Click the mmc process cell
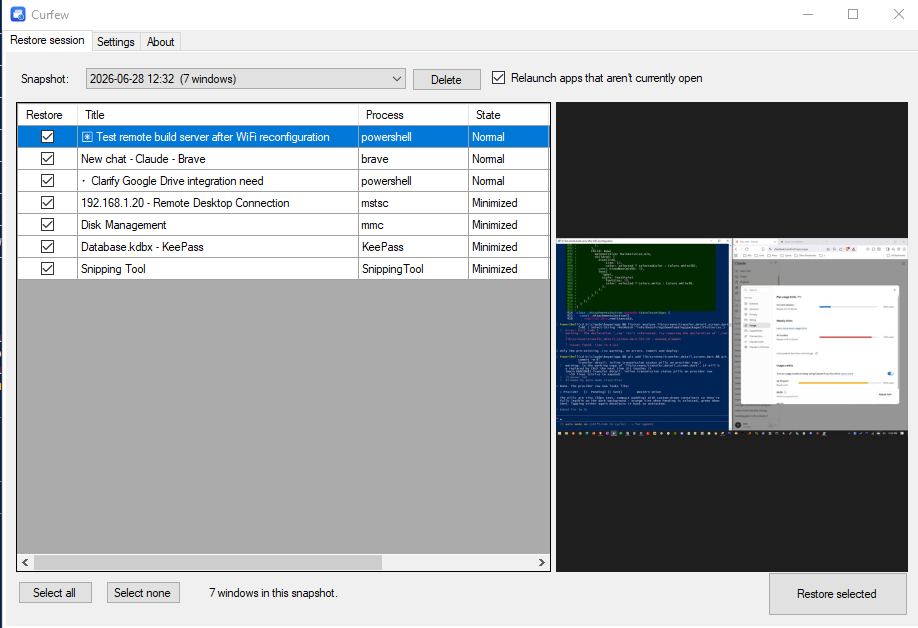This screenshot has width=918, height=628. (x=413, y=225)
